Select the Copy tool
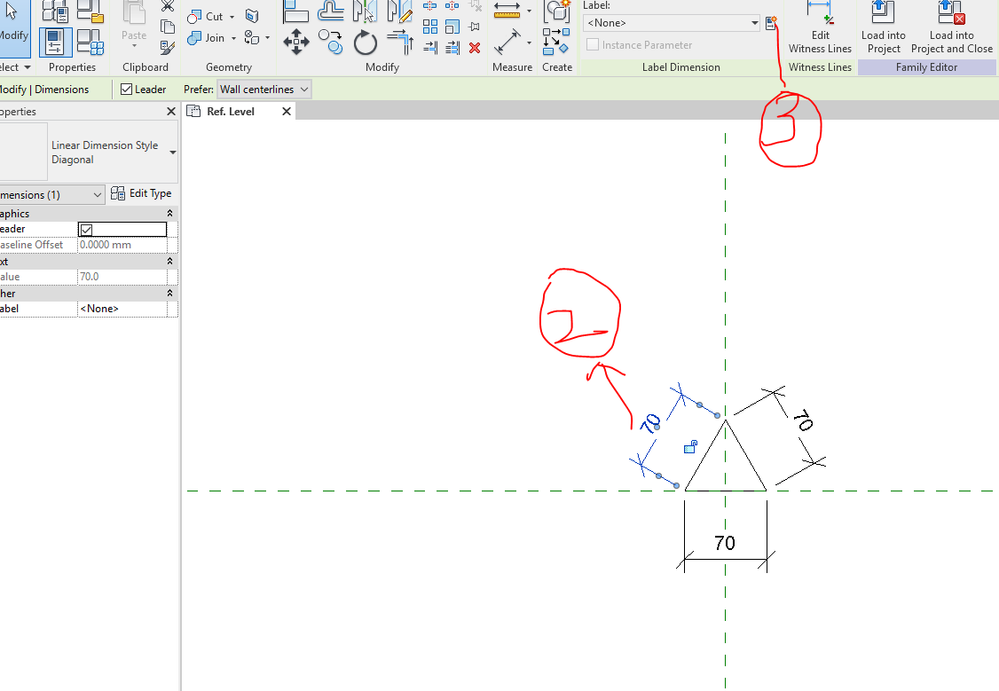This screenshot has width=999, height=691. [331, 43]
